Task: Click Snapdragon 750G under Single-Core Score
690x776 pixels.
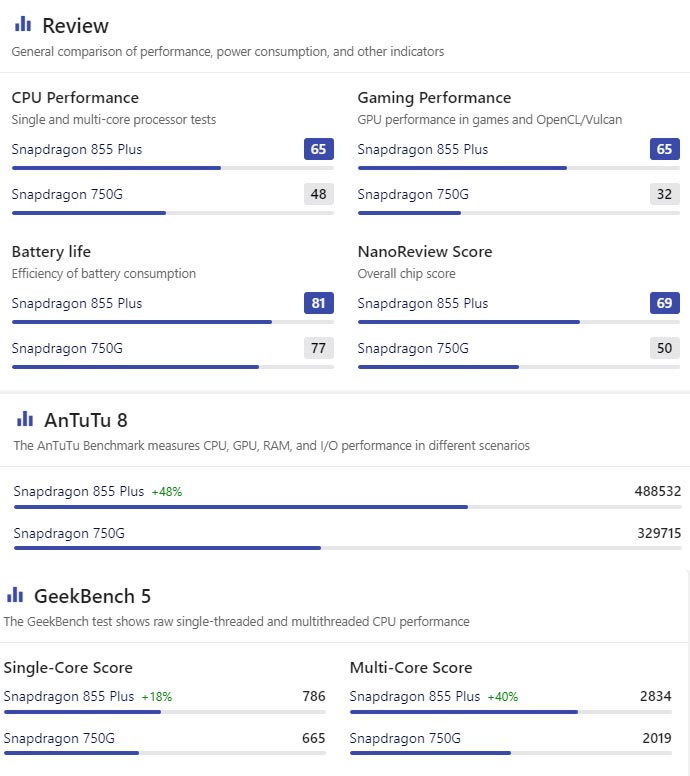Action: click(x=59, y=738)
